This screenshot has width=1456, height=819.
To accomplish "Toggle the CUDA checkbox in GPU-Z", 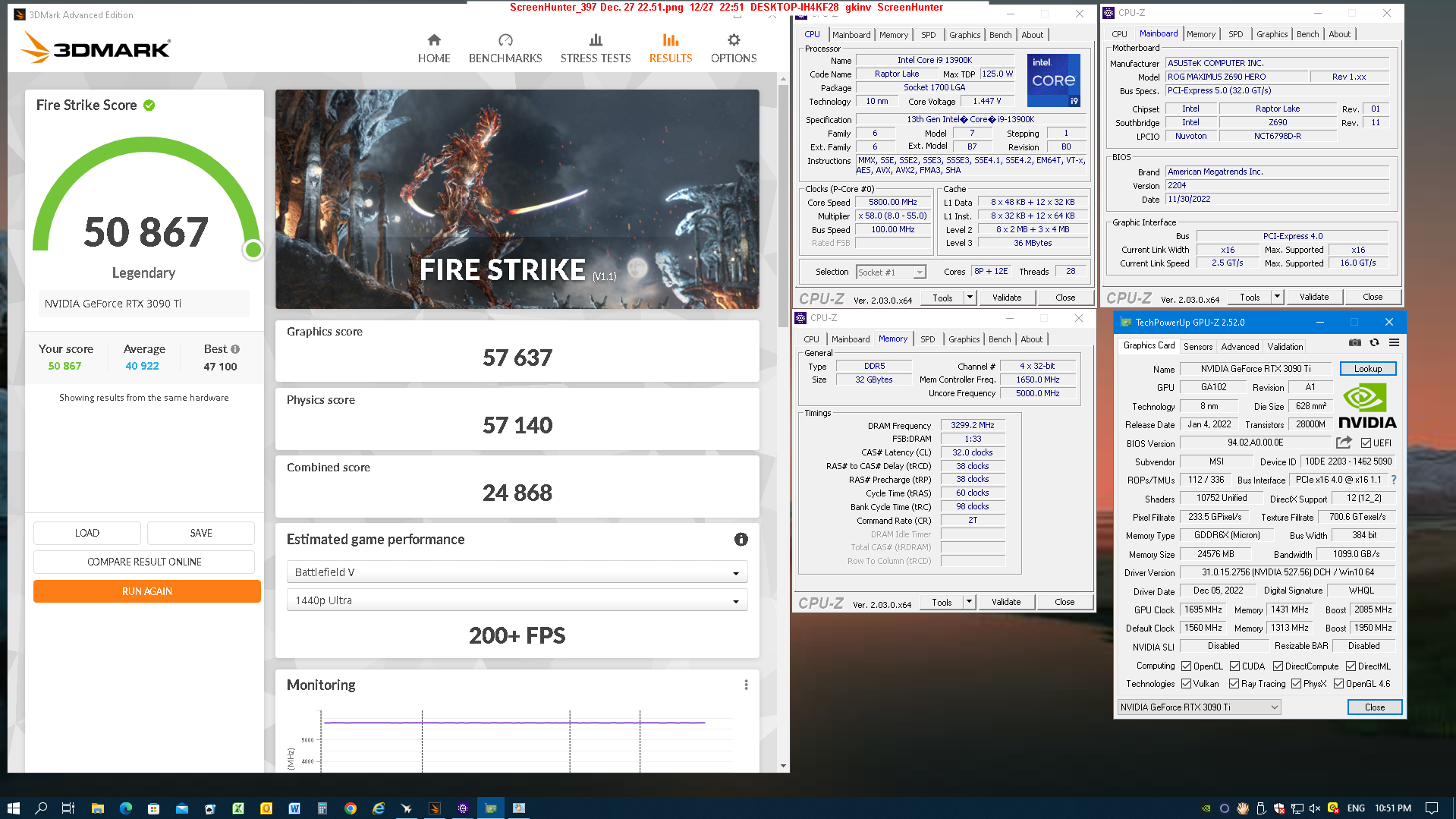I will point(1234,666).
